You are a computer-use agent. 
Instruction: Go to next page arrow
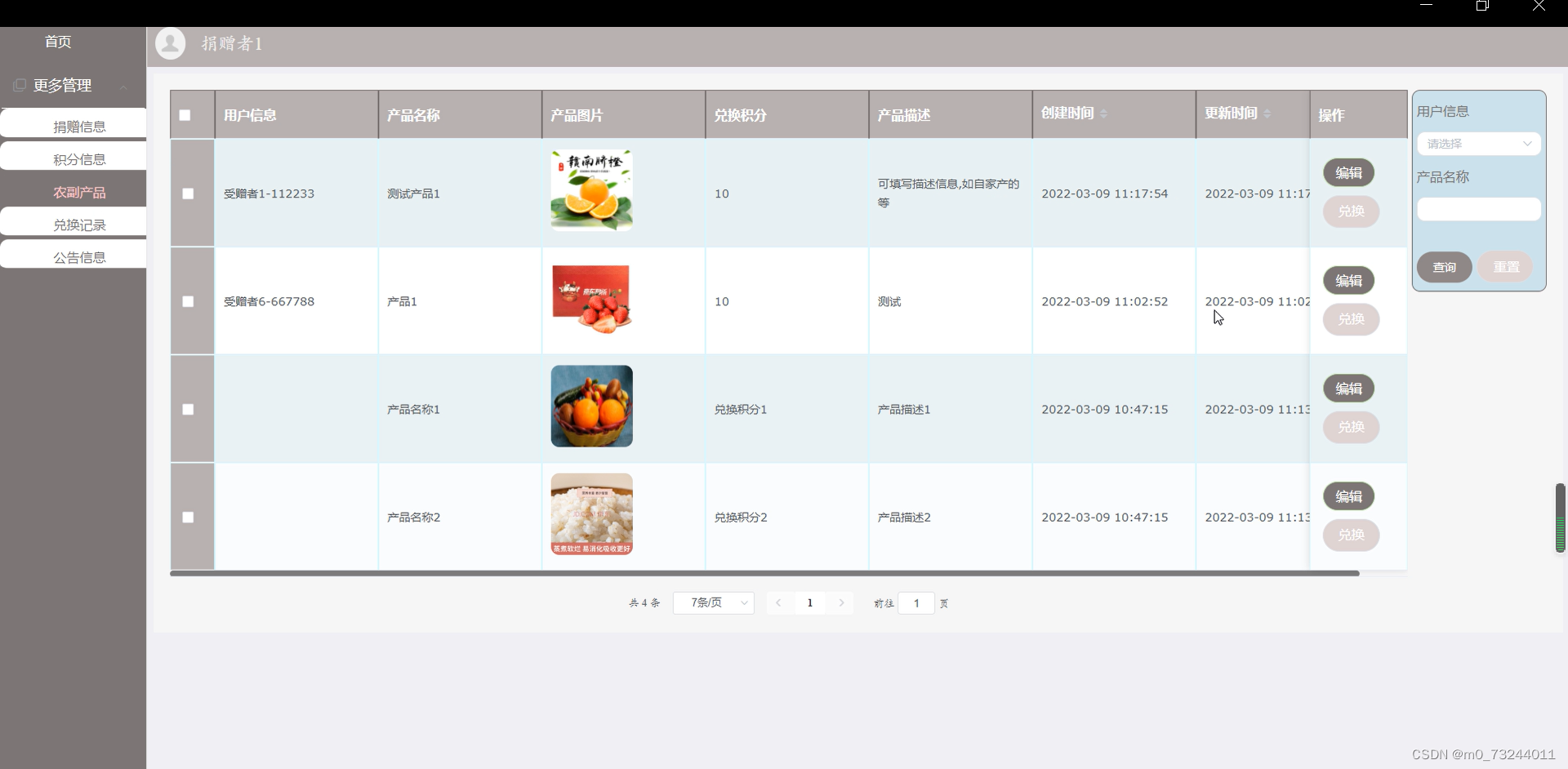coord(841,603)
